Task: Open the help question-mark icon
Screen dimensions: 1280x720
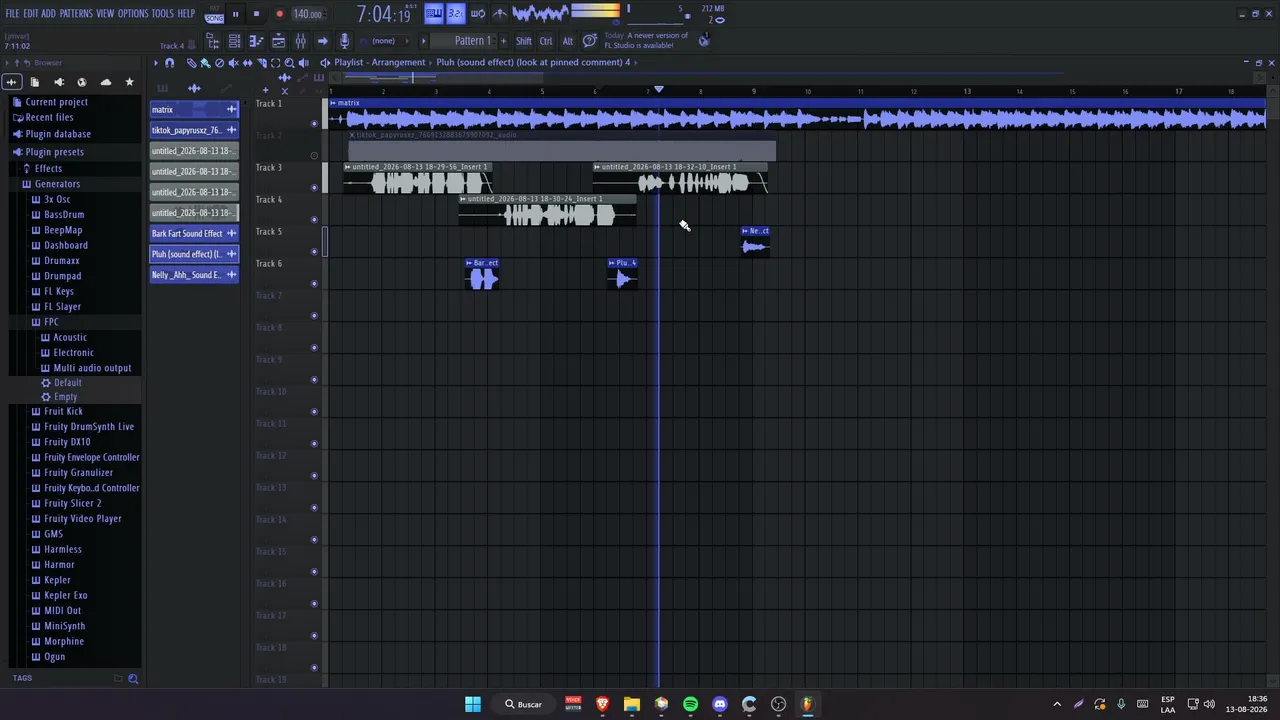Action: [589, 41]
